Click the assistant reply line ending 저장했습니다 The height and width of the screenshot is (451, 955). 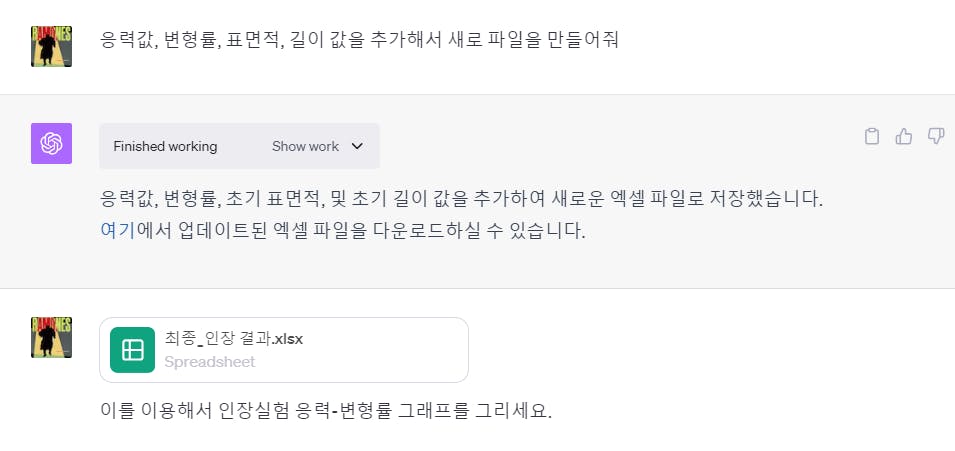point(462,199)
